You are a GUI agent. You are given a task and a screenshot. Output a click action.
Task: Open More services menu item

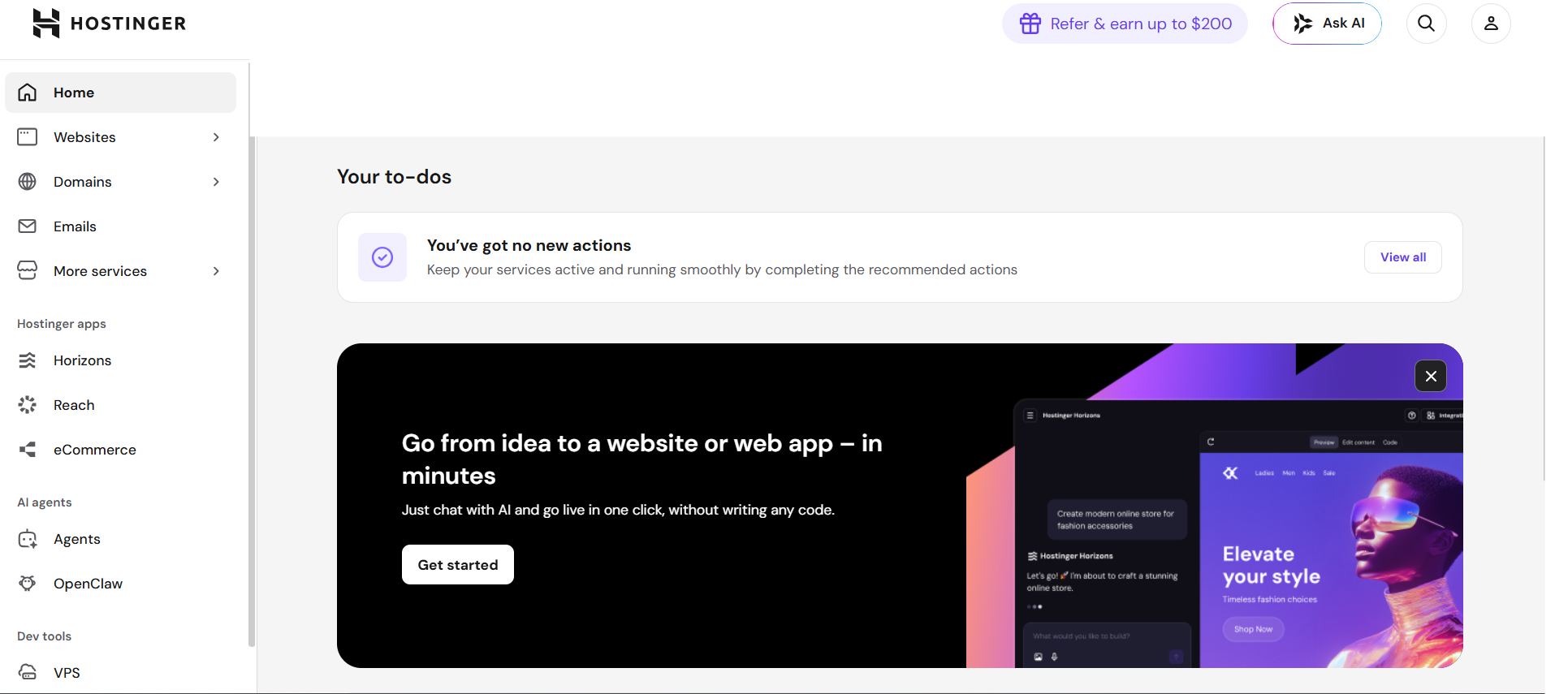(x=120, y=271)
